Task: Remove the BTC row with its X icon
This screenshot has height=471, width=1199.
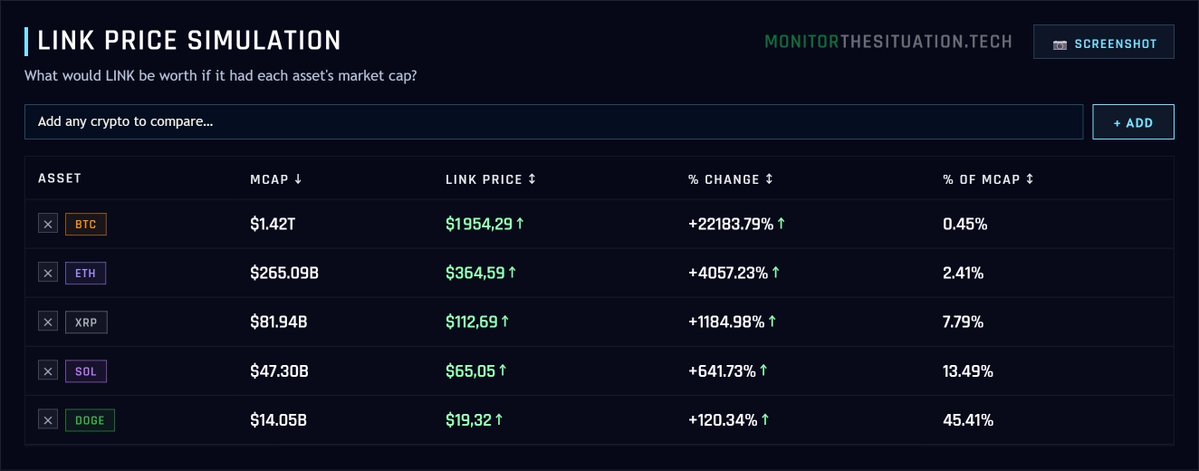Action: point(47,224)
